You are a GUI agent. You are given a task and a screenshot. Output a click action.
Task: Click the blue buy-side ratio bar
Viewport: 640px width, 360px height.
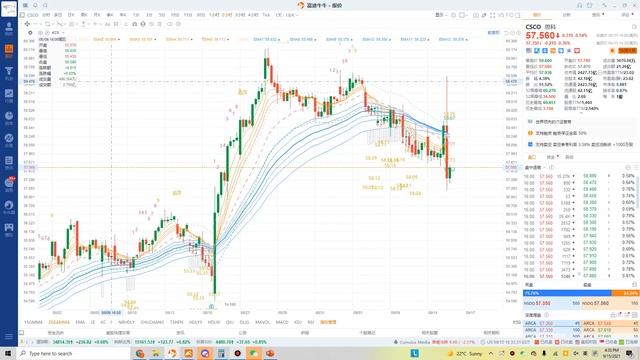(567, 293)
